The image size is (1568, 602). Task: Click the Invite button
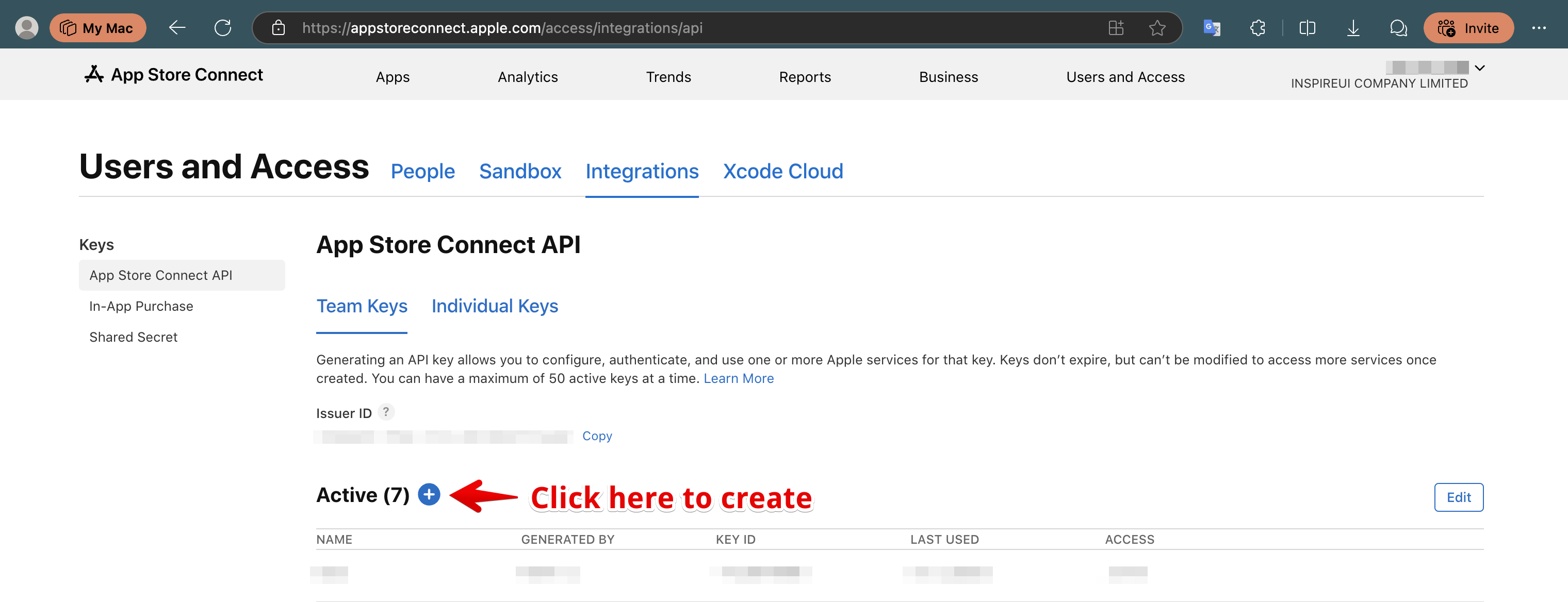click(1468, 28)
